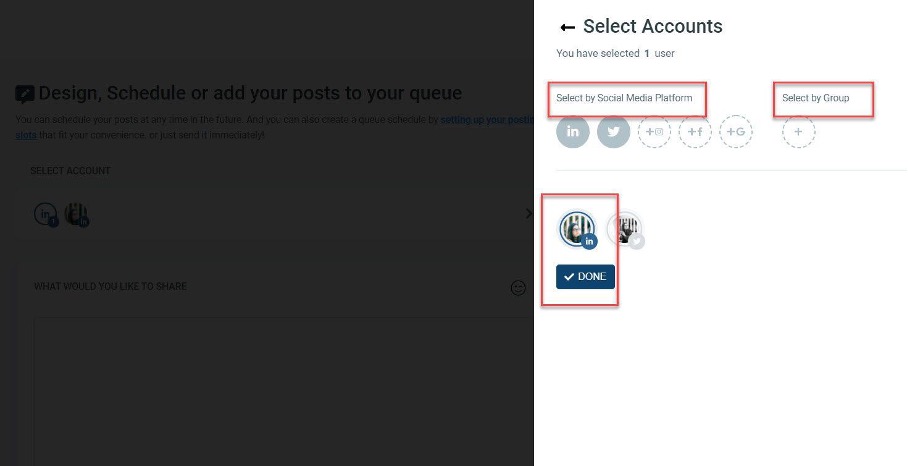This screenshot has width=908, height=466.
Task: Click the LinkedIn avatar thumbnail in background
Action: click(76, 215)
